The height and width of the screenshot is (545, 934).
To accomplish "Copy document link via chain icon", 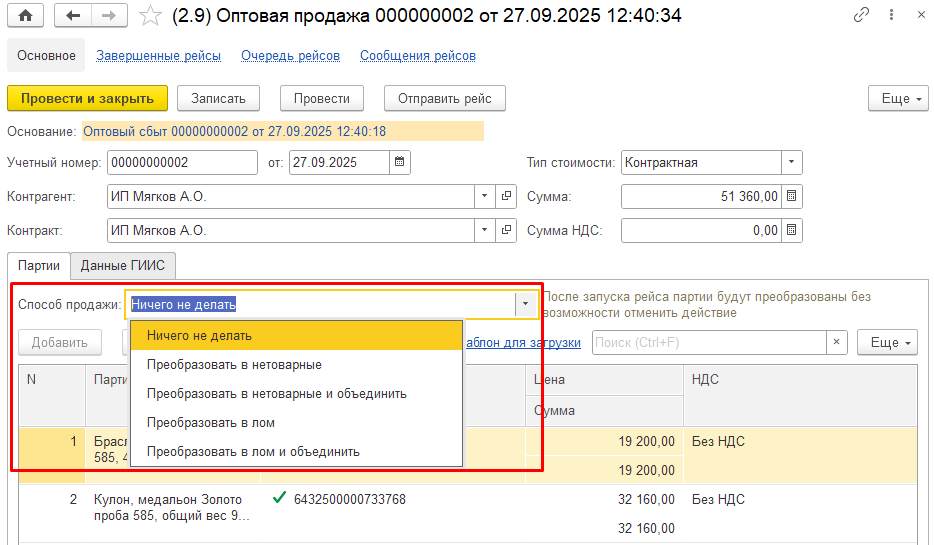I will 861,16.
